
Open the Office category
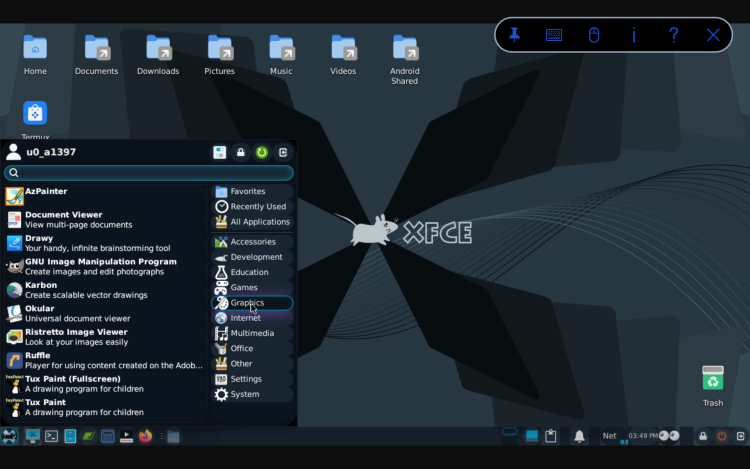[x=252, y=349]
